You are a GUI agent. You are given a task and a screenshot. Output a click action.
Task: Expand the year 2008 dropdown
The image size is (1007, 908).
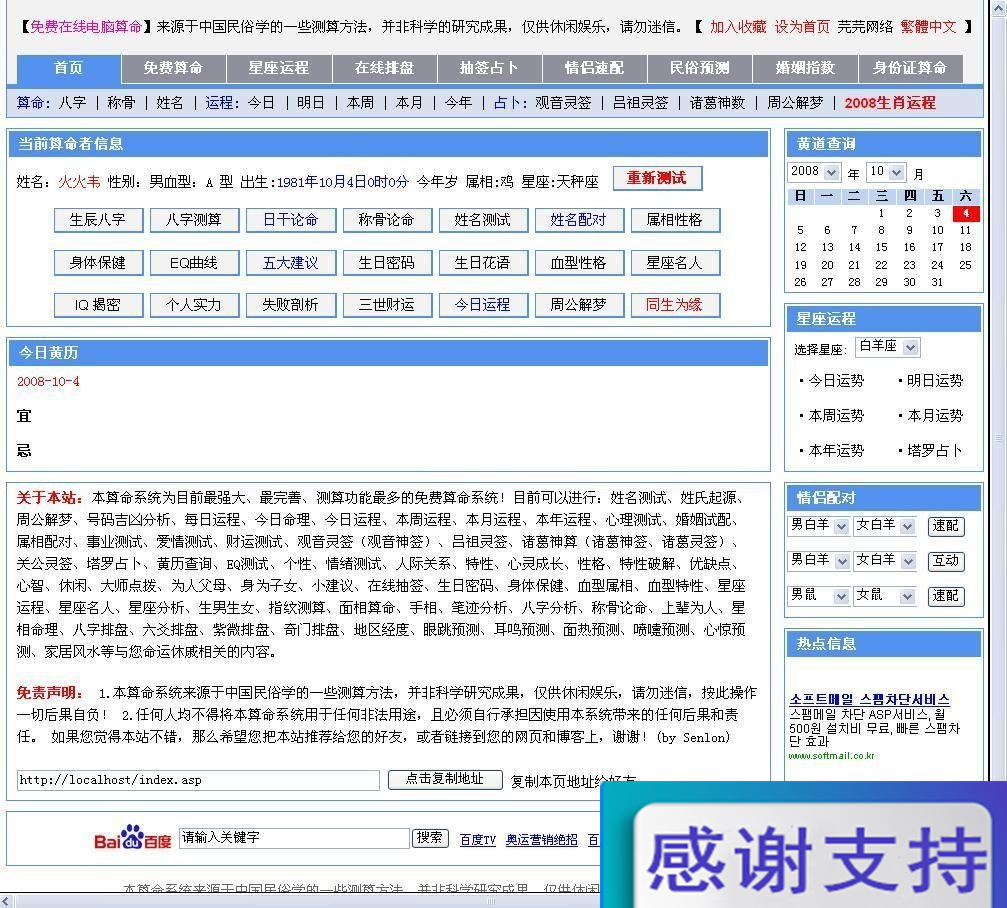click(814, 172)
